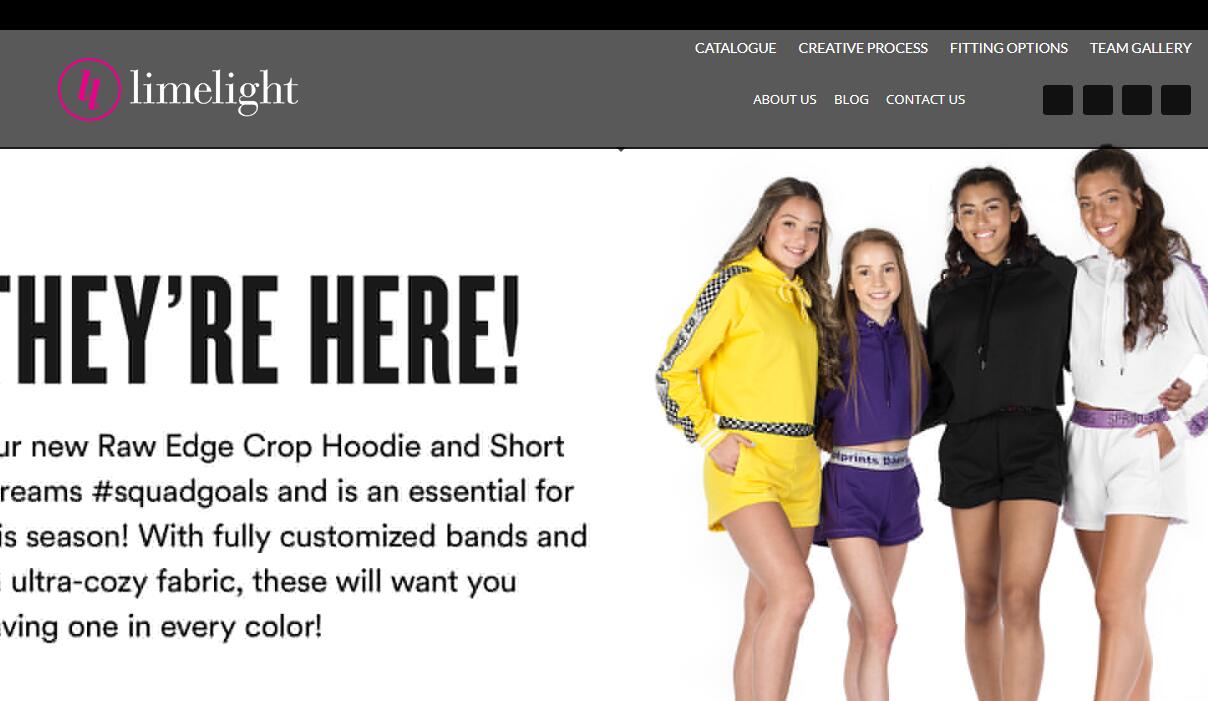Click the third black social icon square

(x=1137, y=100)
